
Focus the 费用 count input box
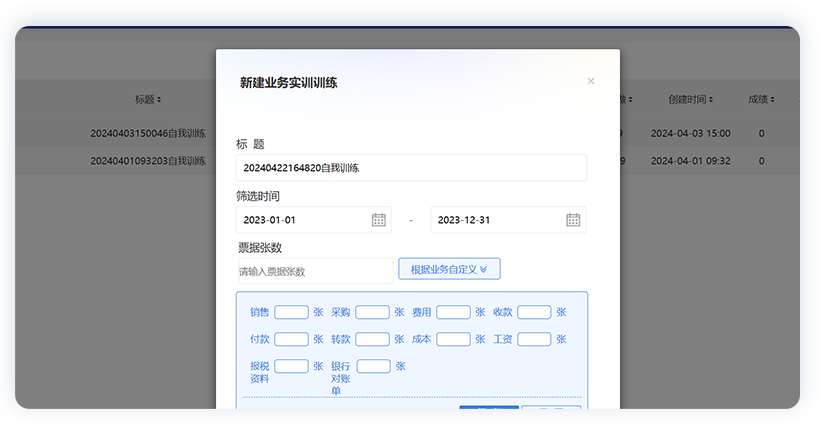(x=453, y=312)
